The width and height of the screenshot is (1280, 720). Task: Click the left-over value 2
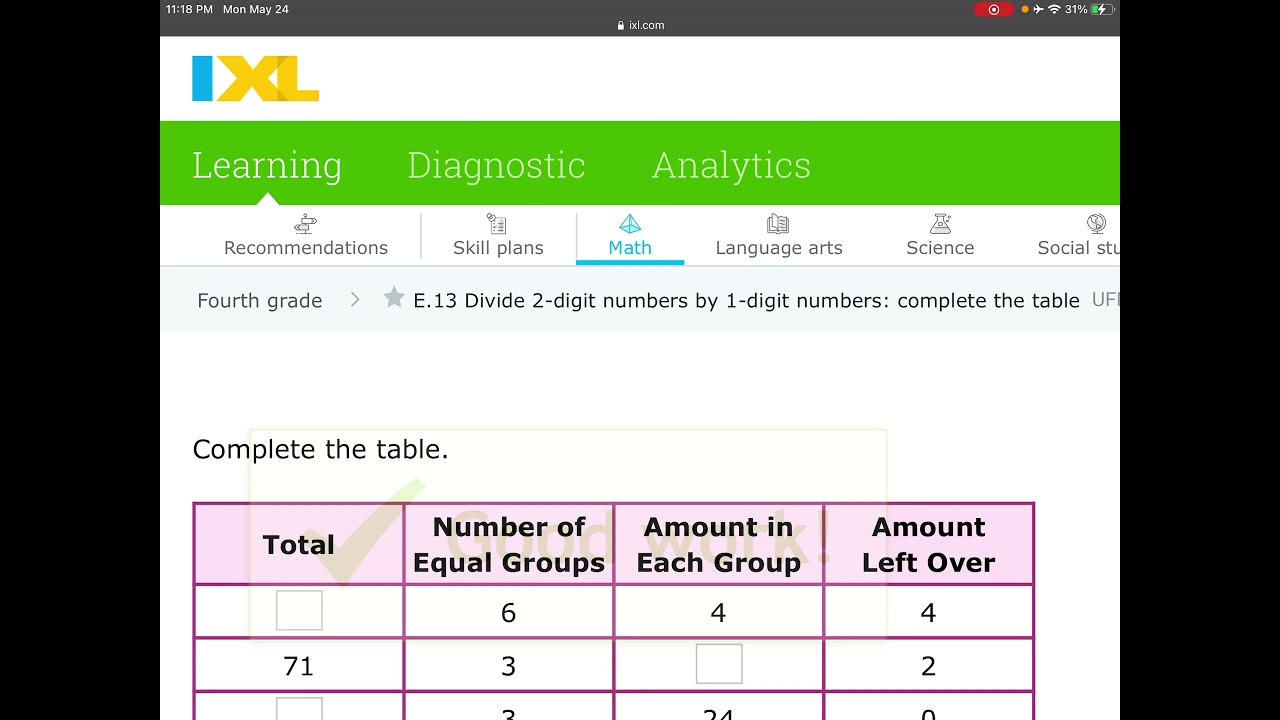(x=928, y=666)
